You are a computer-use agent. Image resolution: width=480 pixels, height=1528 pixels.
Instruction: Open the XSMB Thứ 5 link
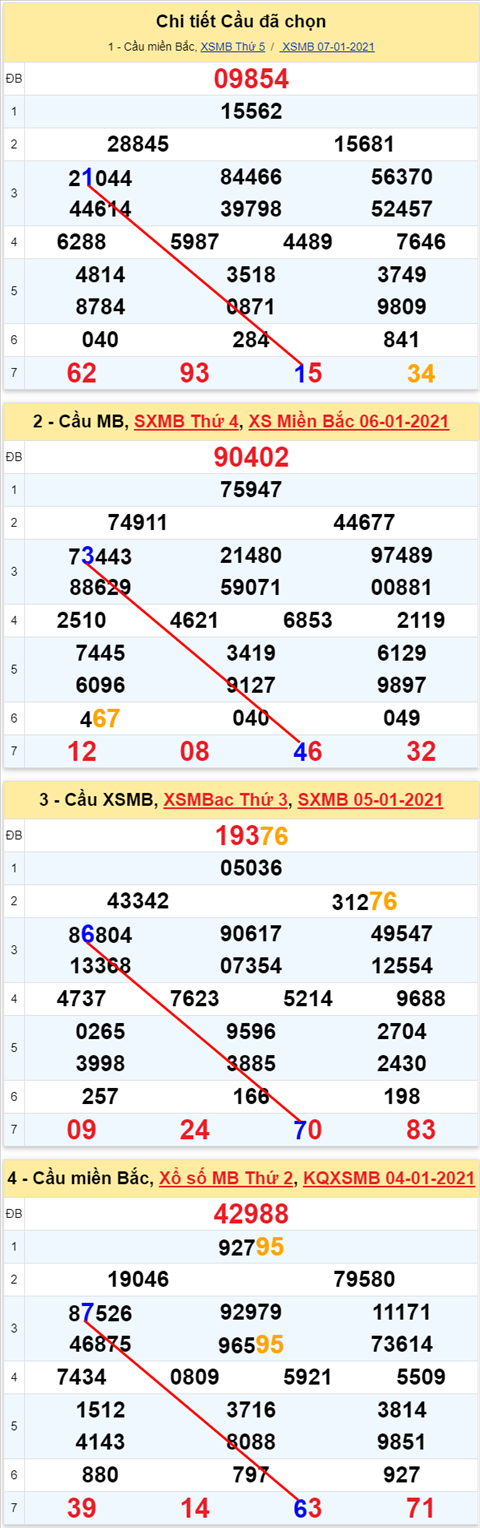pos(233,47)
